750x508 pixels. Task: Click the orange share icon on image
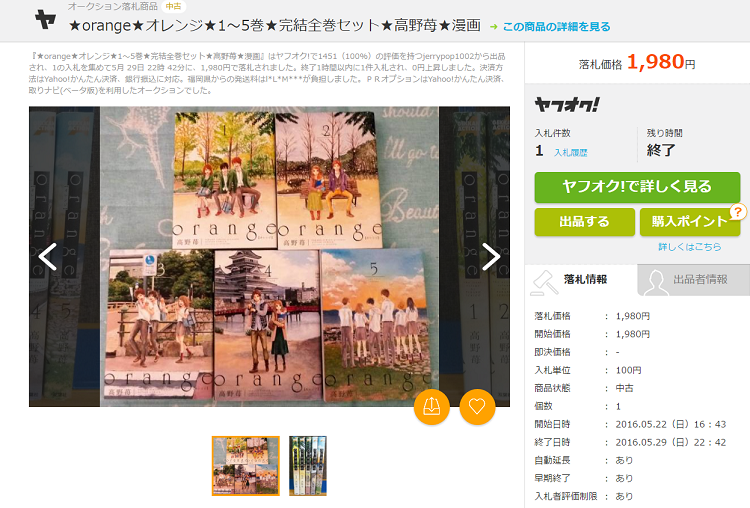(x=432, y=406)
